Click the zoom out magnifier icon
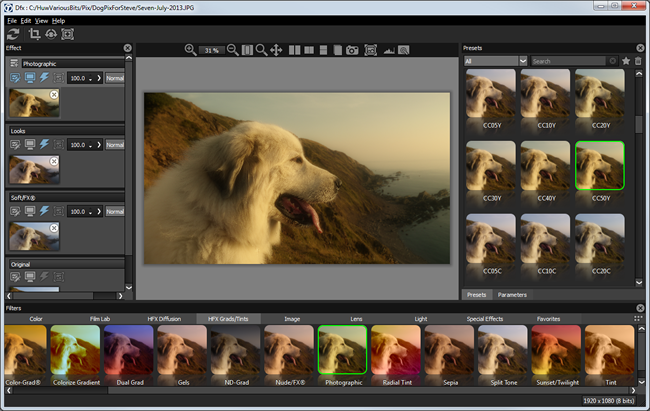 pyautogui.click(x=233, y=50)
